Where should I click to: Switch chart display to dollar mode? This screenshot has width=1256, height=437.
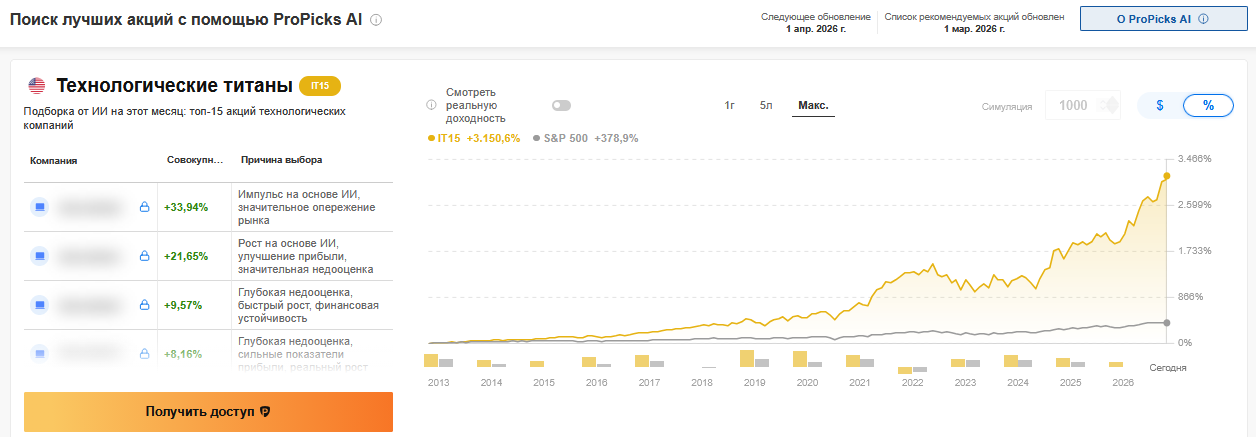pyautogui.click(x=1160, y=105)
